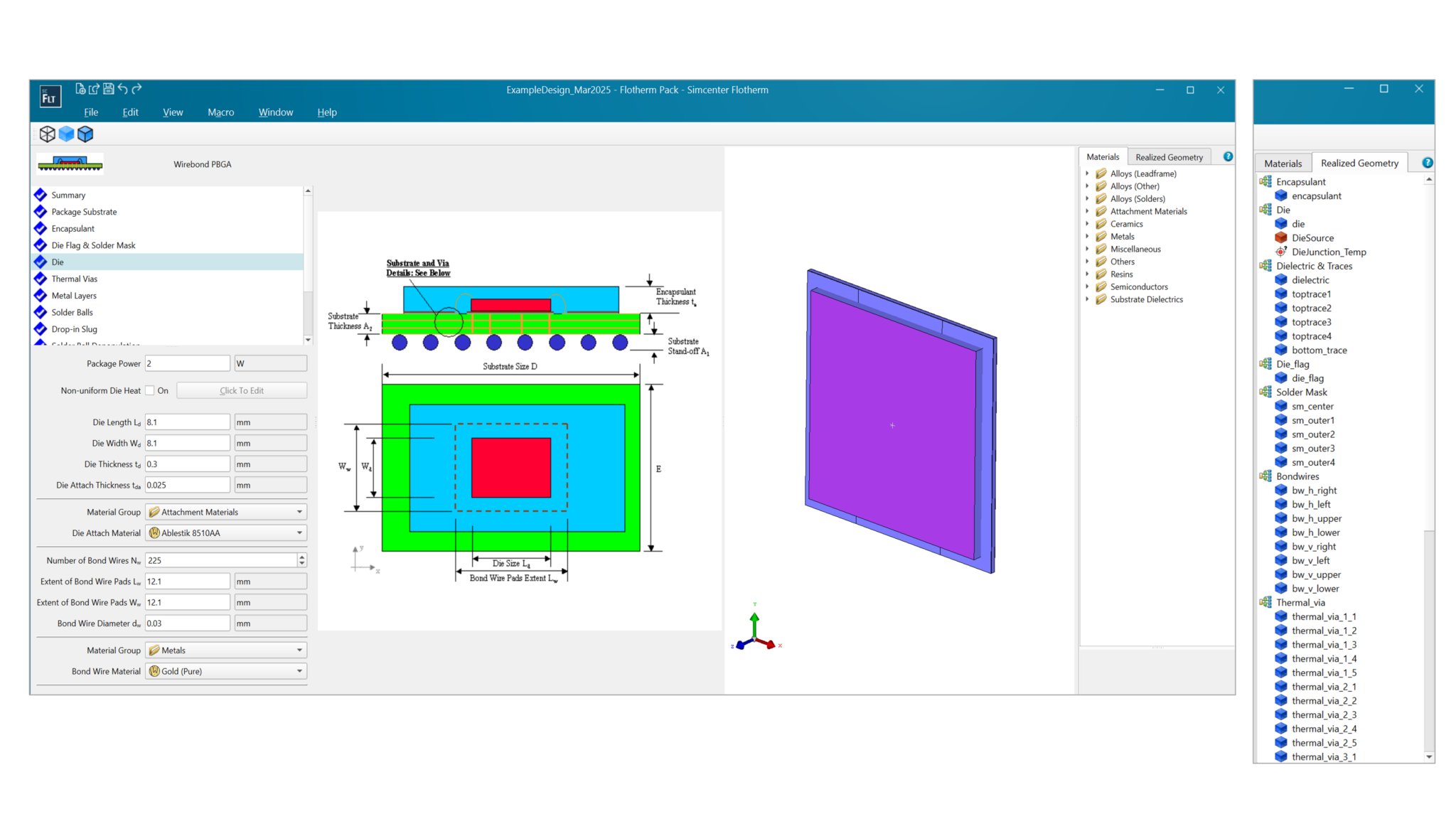Increase Number of Bond Wires with the up stepper

point(302,557)
